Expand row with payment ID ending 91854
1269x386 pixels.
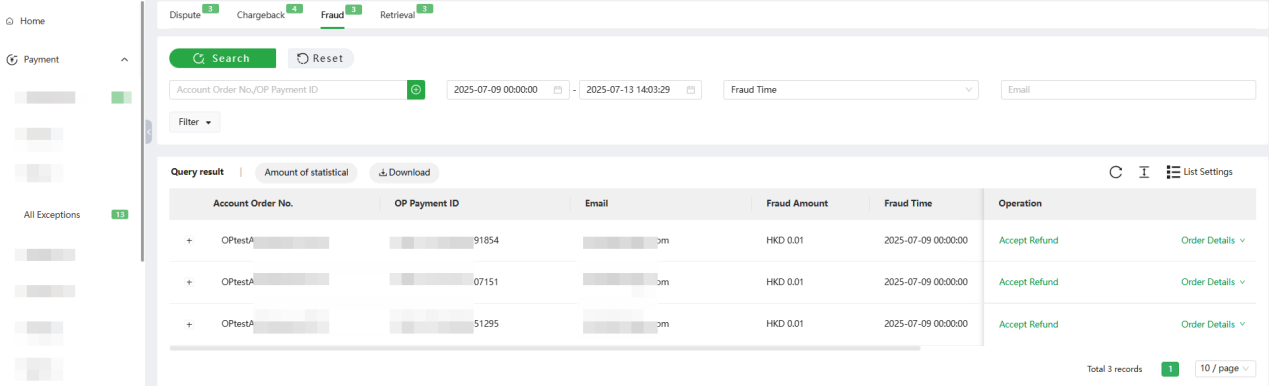(189, 240)
